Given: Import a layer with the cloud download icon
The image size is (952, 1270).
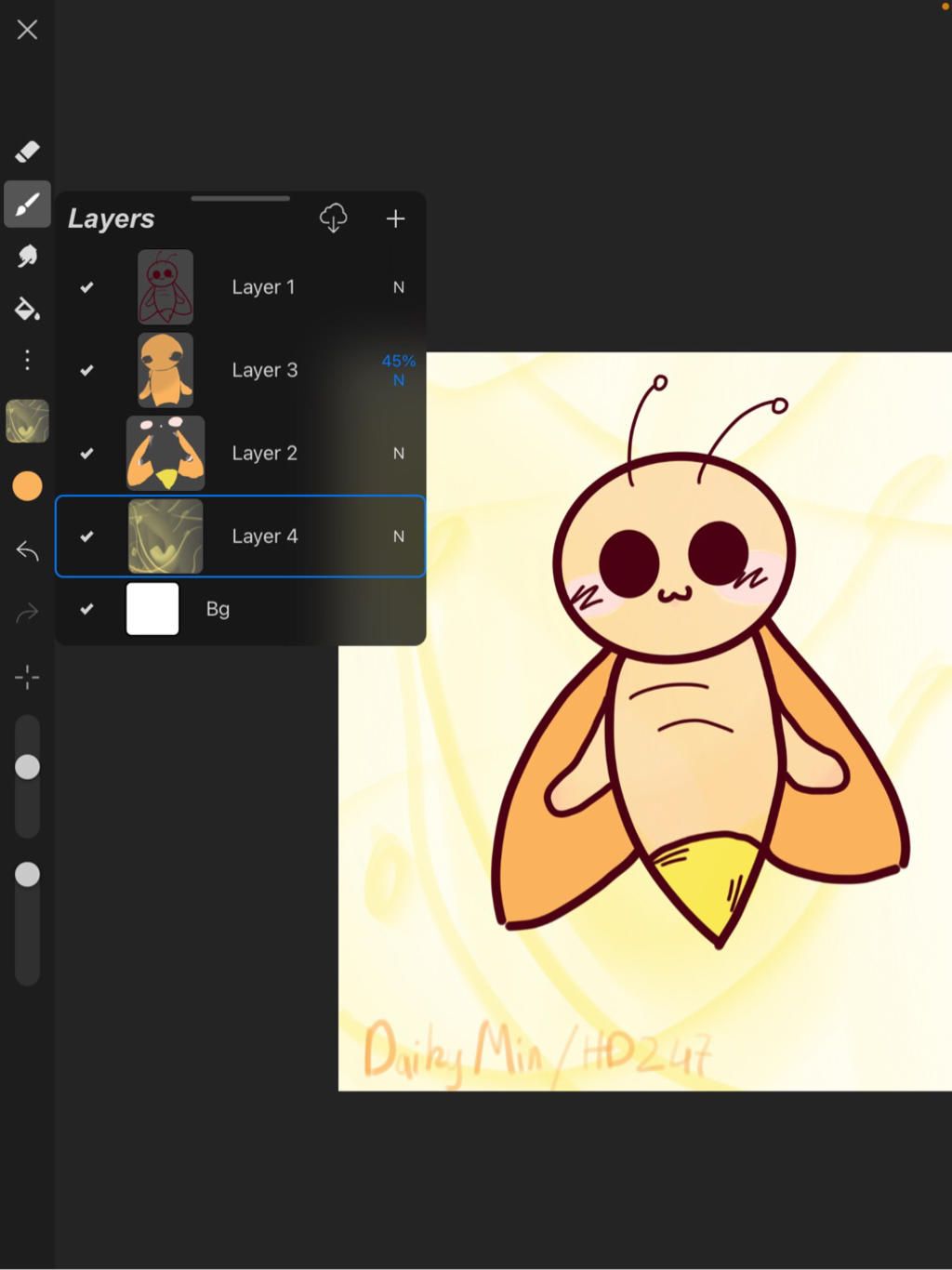Looking at the screenshot, I should [x=333, y=218].
